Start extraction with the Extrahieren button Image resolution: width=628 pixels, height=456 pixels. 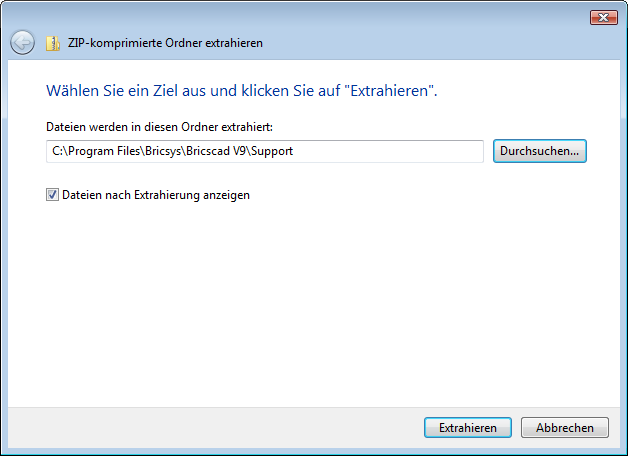(468, 428)
